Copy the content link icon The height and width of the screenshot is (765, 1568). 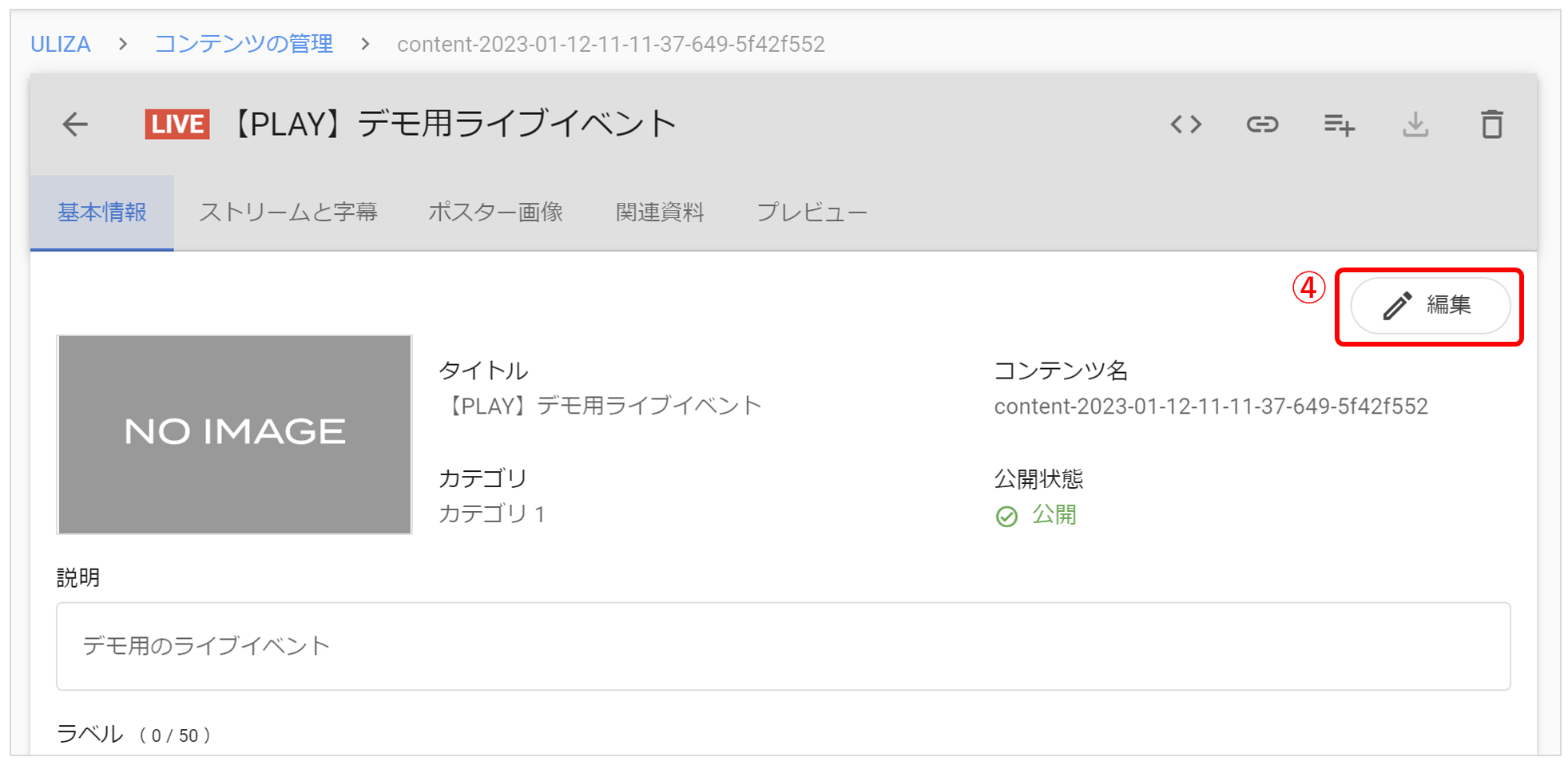1262,125
